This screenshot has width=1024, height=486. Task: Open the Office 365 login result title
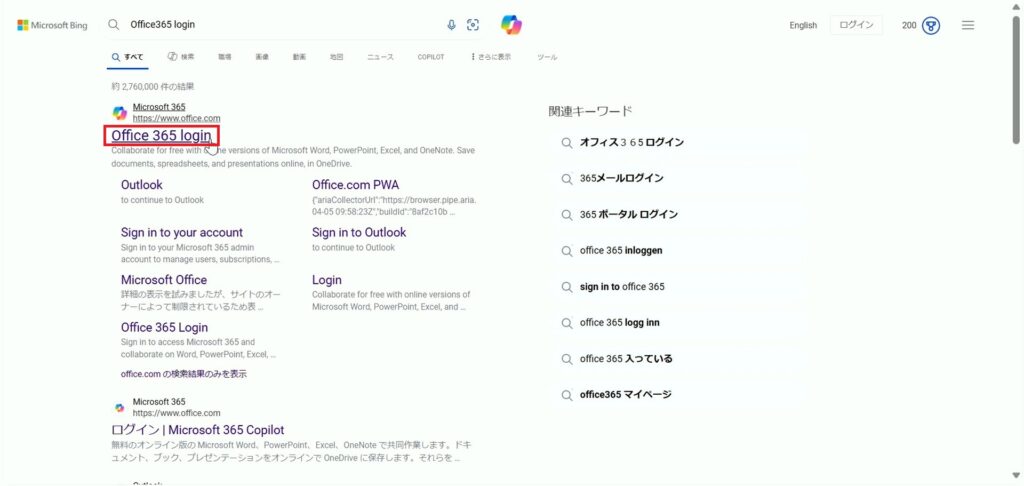tap(161, 136)
